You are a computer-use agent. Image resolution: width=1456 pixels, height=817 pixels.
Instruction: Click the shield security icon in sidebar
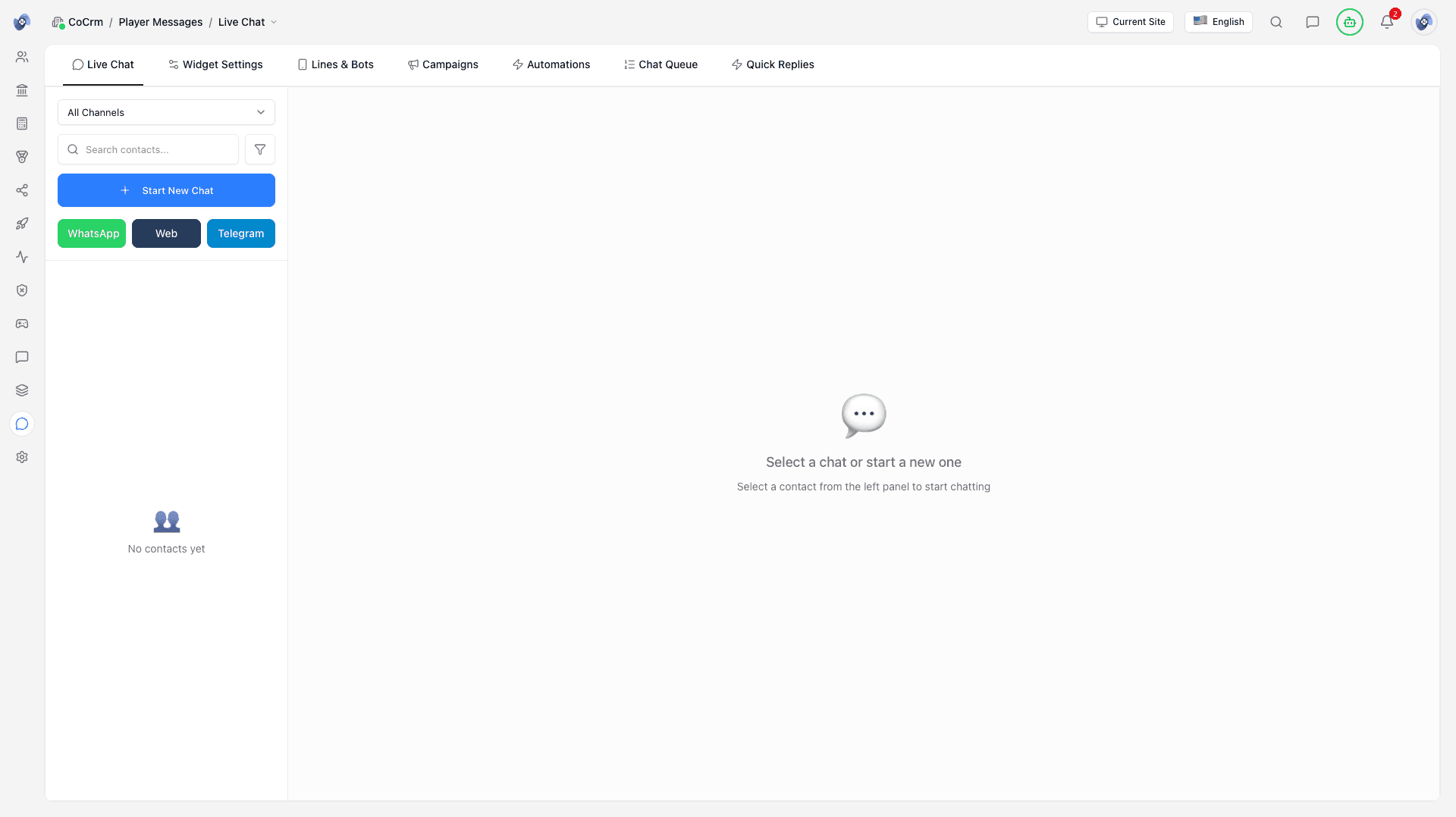click(22, 290)
